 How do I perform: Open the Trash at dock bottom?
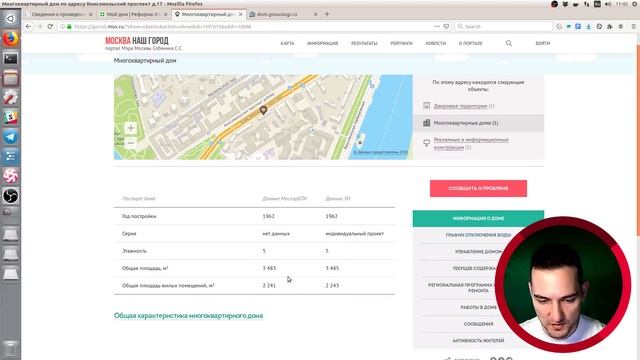[10, 349]
